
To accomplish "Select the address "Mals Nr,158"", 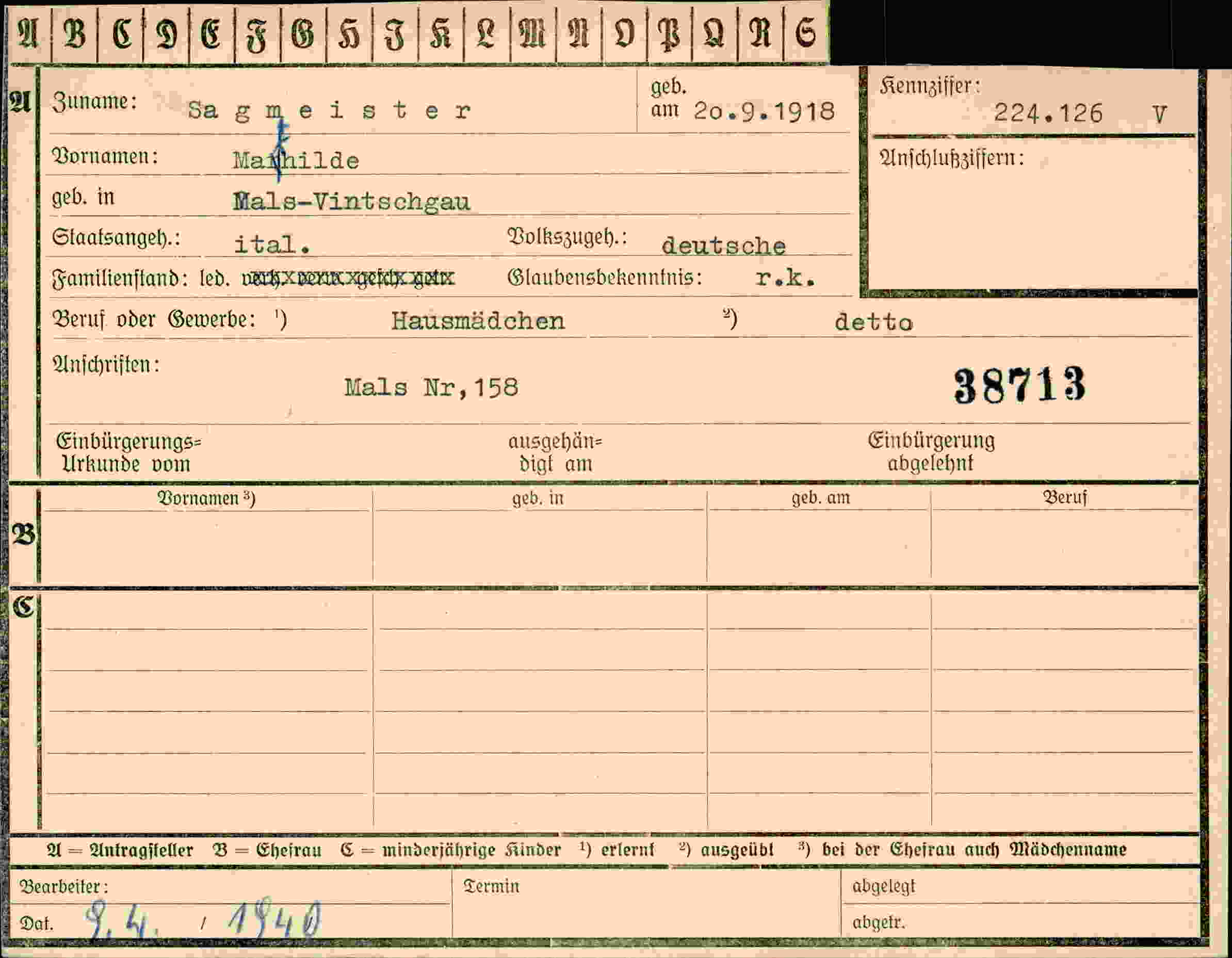I will (431, 387).
